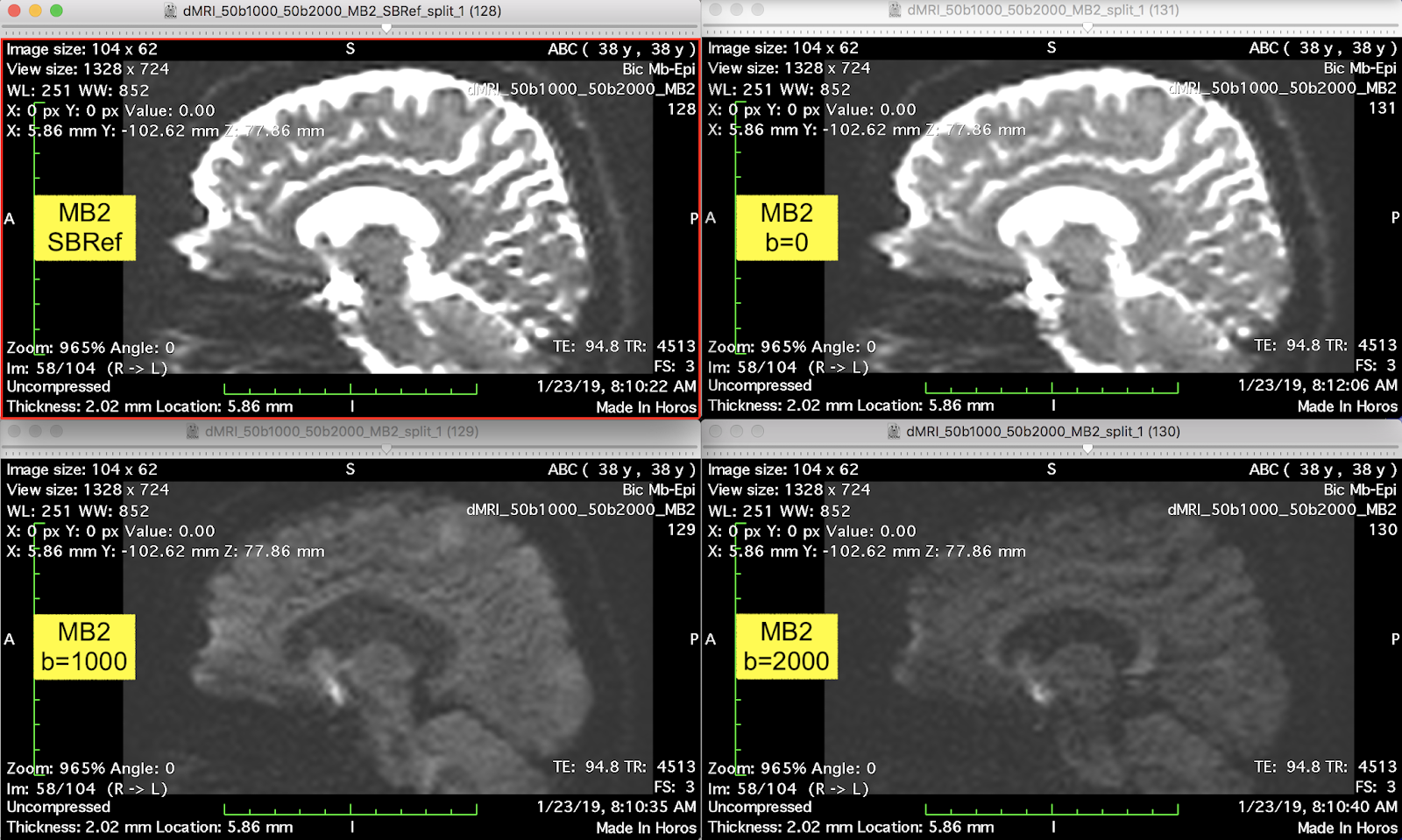Click the Uncompressed status label in the SBRef view
The height and width of the screenshot is (840, 1402).
(58, 386)
